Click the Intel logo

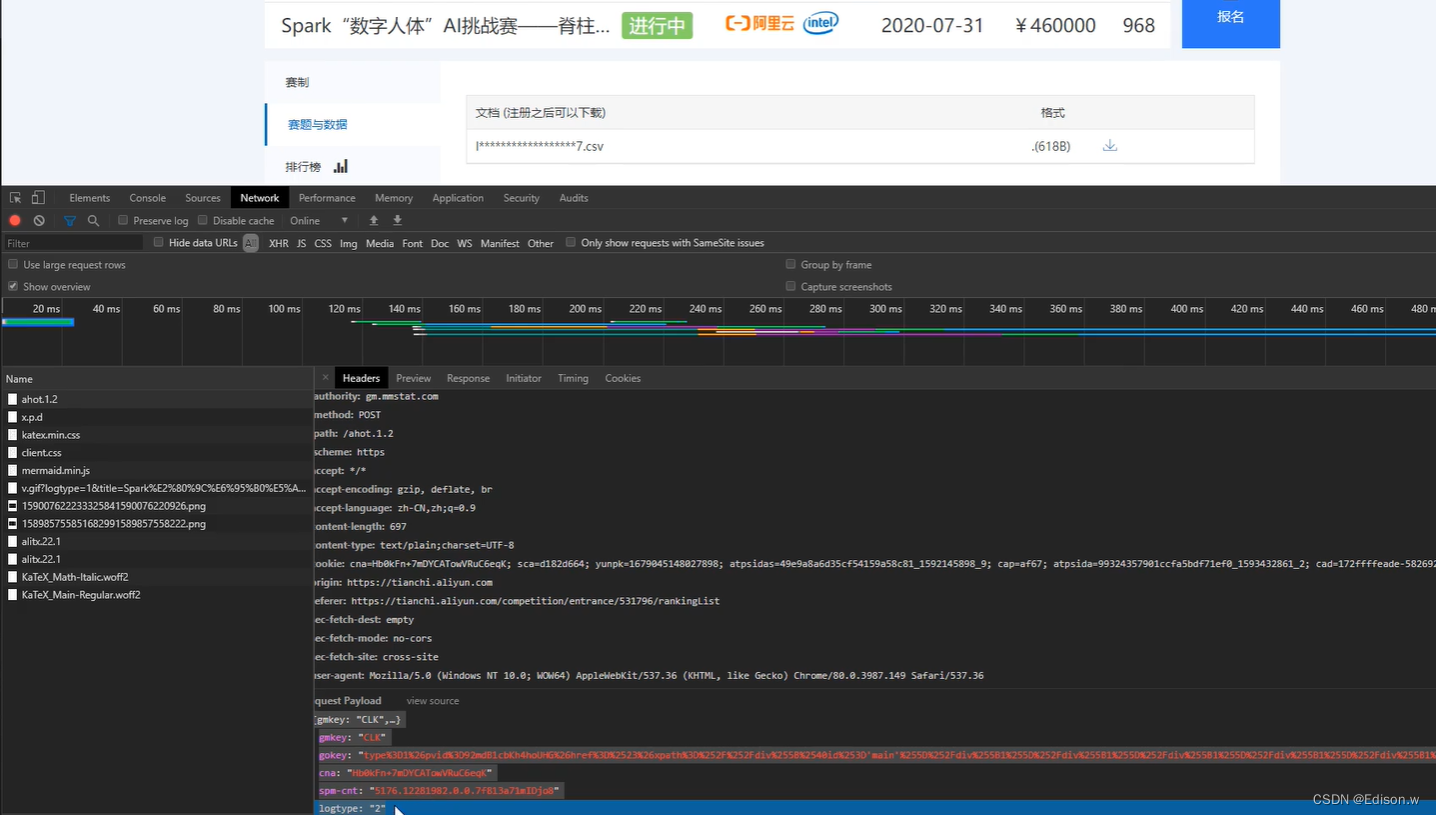pos(820,23)
